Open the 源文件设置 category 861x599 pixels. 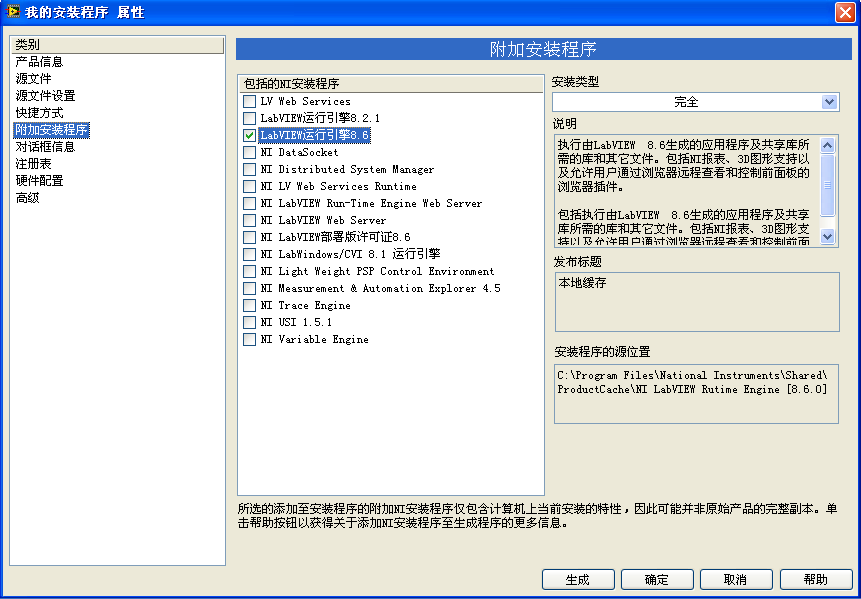45,96
